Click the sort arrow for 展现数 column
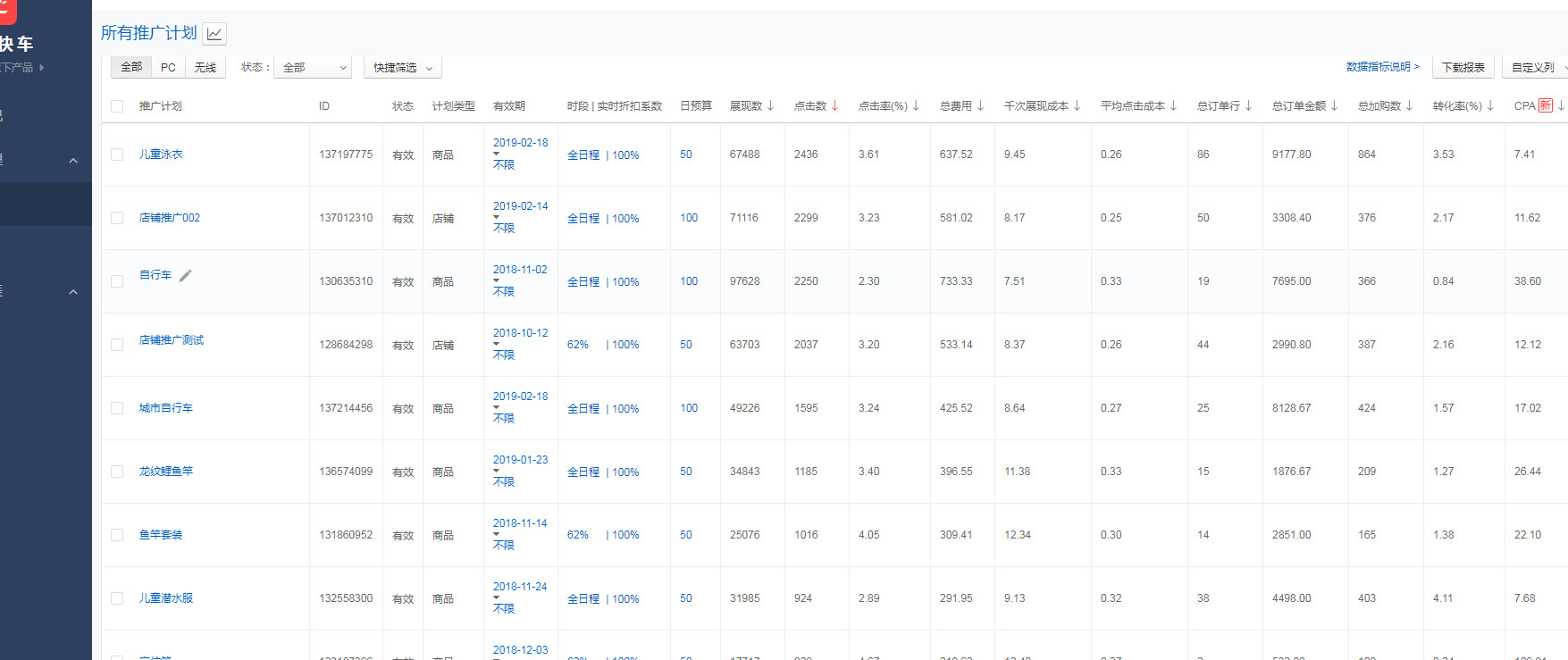Screen dimensions: 1568x660 pos(770,105)
